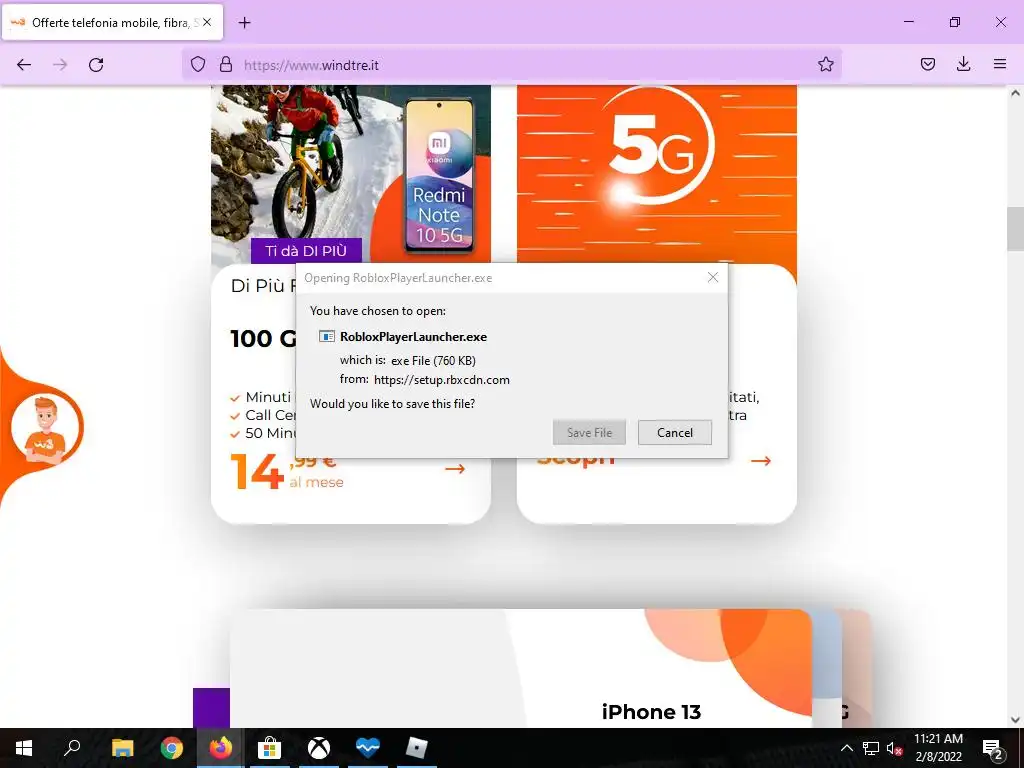1024x768 pixels.
Task: Reload the windtre.it page
Action: coord(96,65)
